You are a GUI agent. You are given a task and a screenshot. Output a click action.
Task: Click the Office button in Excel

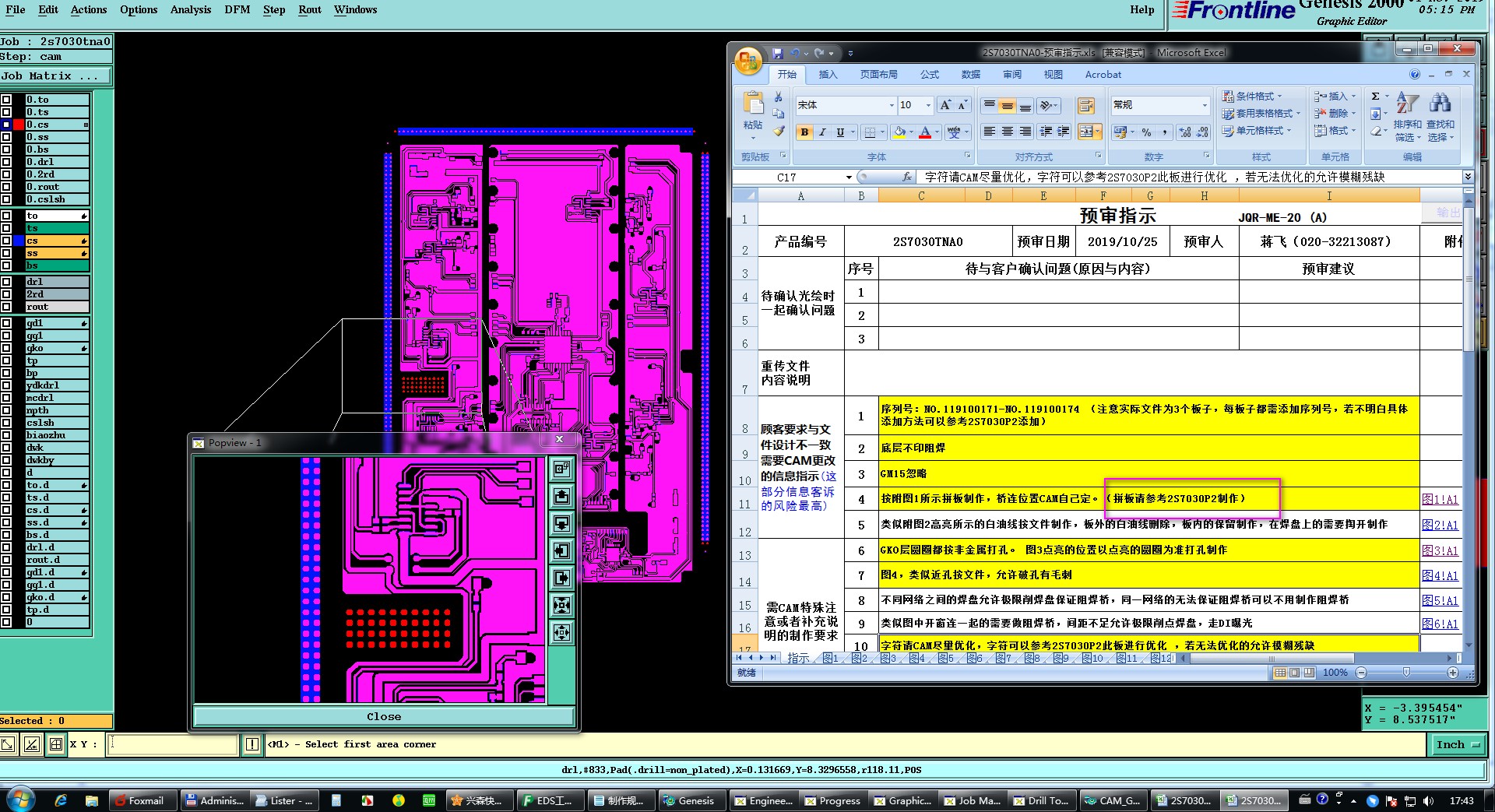[x=748, y=62]
